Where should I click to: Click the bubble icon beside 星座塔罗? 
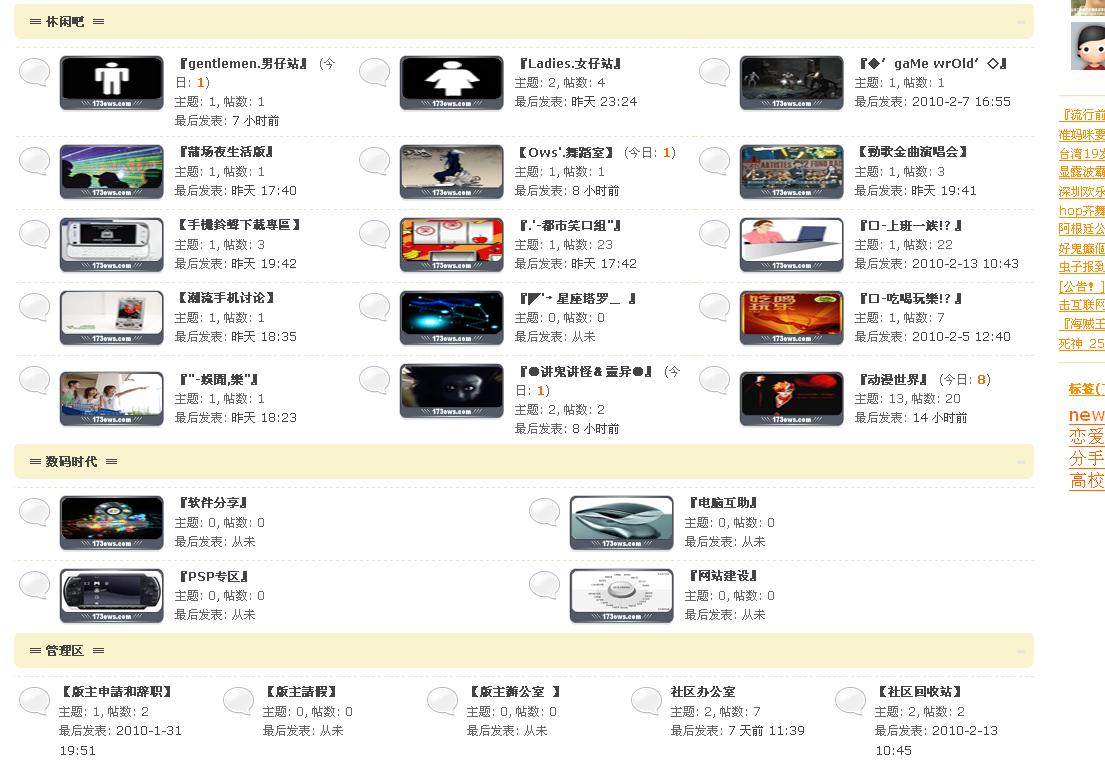[375, 307]
